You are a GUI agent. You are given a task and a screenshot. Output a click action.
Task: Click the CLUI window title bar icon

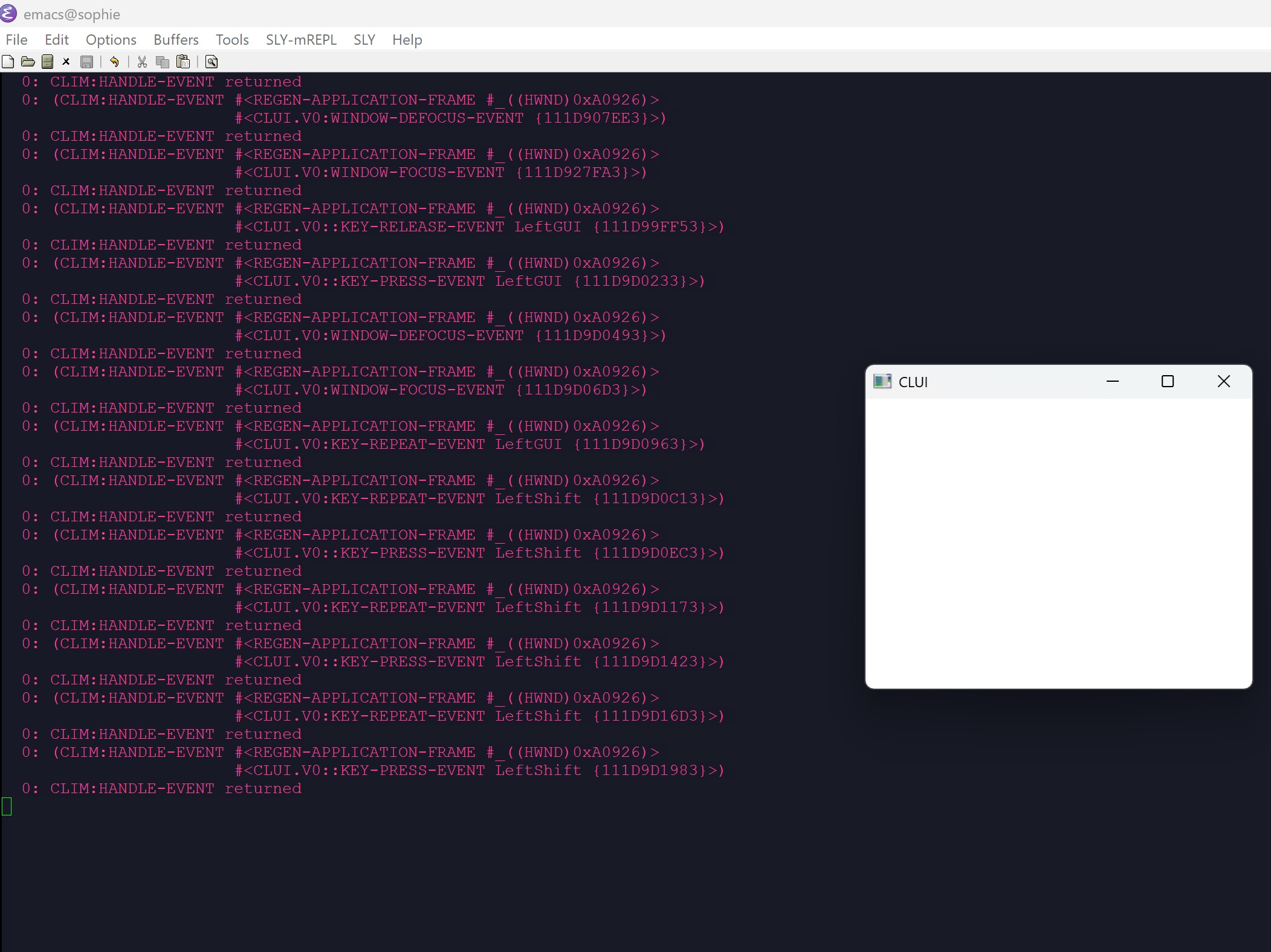coord(882,381)
